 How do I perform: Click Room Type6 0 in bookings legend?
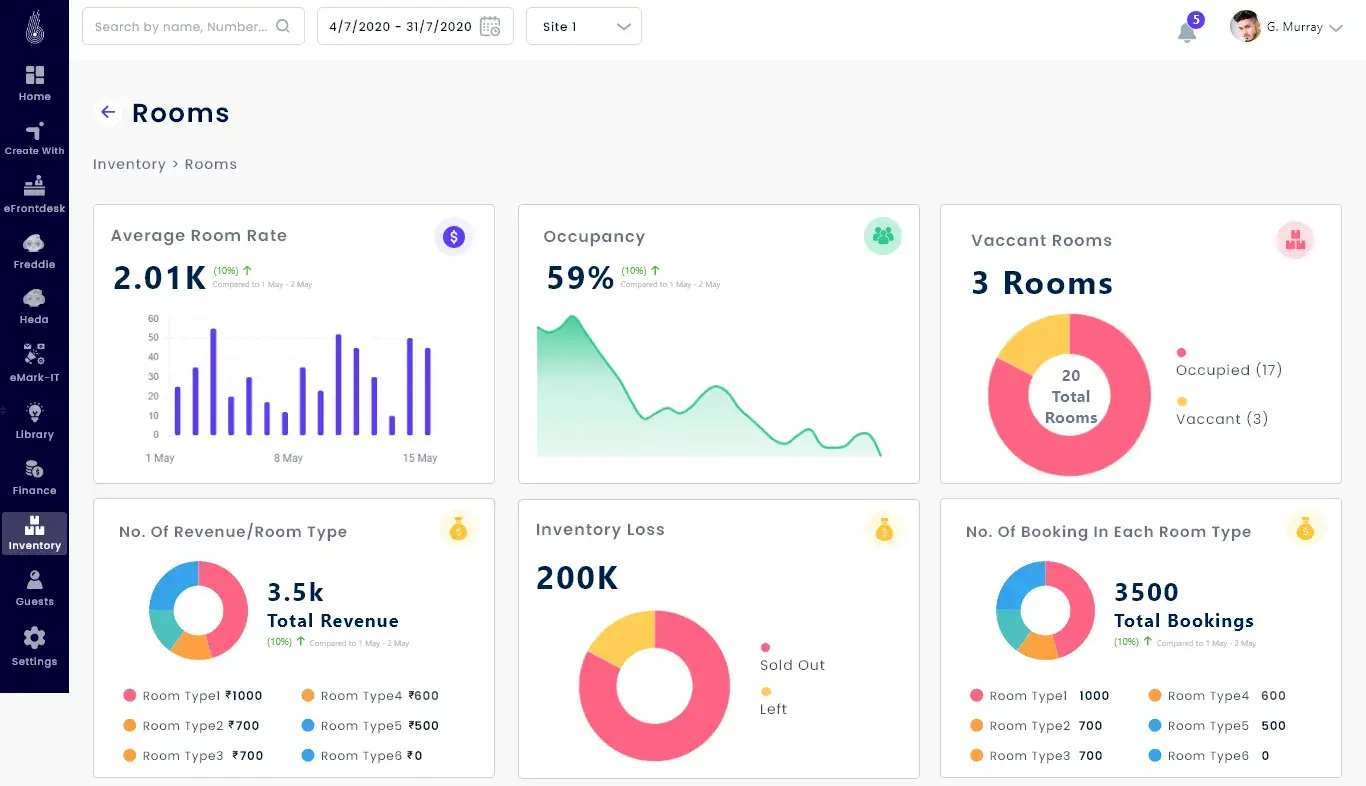point(1209,756)
